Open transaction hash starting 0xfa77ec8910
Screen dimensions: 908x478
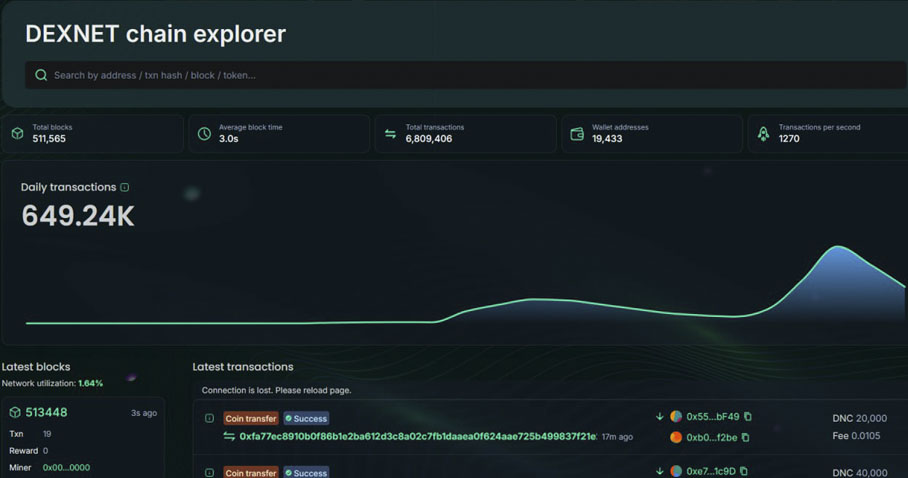418,436
